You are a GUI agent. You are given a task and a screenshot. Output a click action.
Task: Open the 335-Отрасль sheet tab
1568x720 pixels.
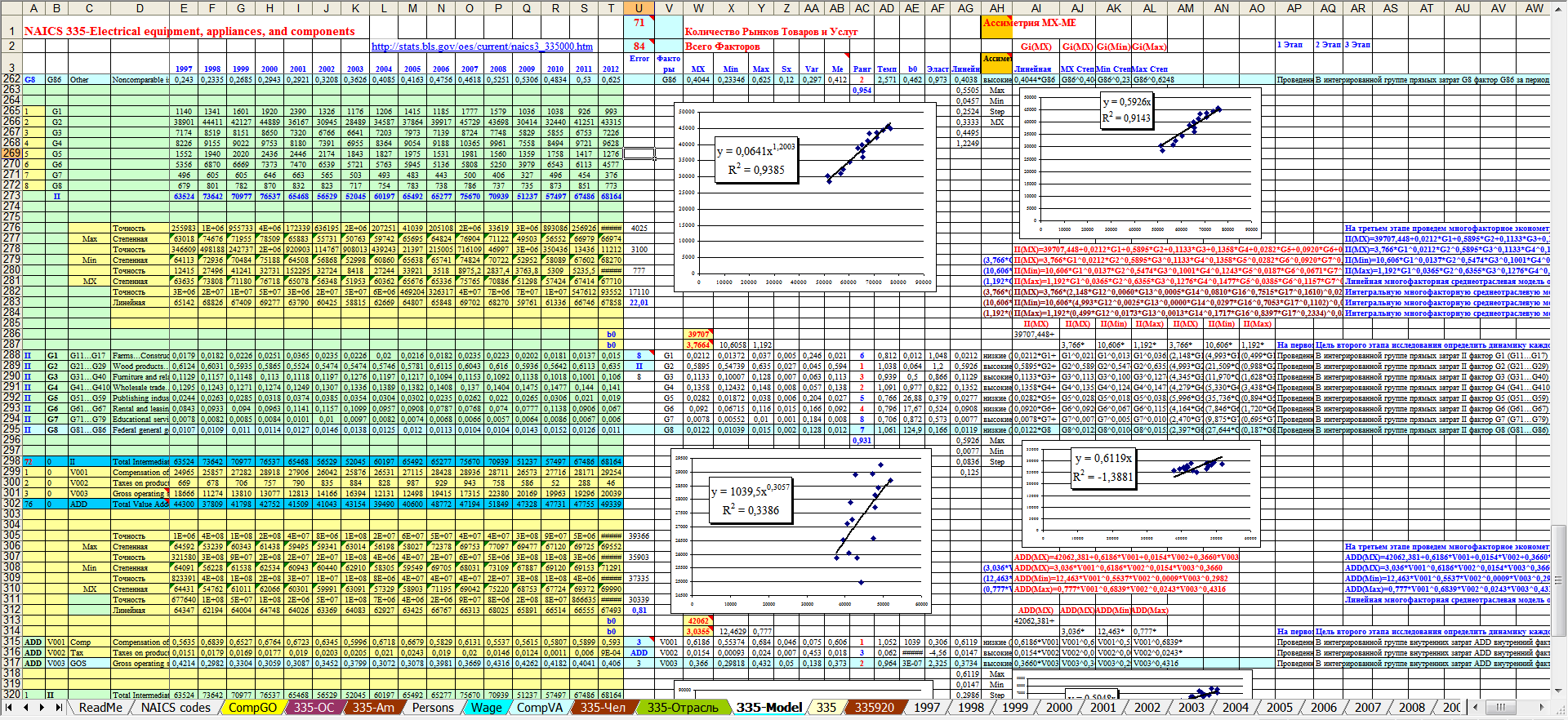[683, 708]
